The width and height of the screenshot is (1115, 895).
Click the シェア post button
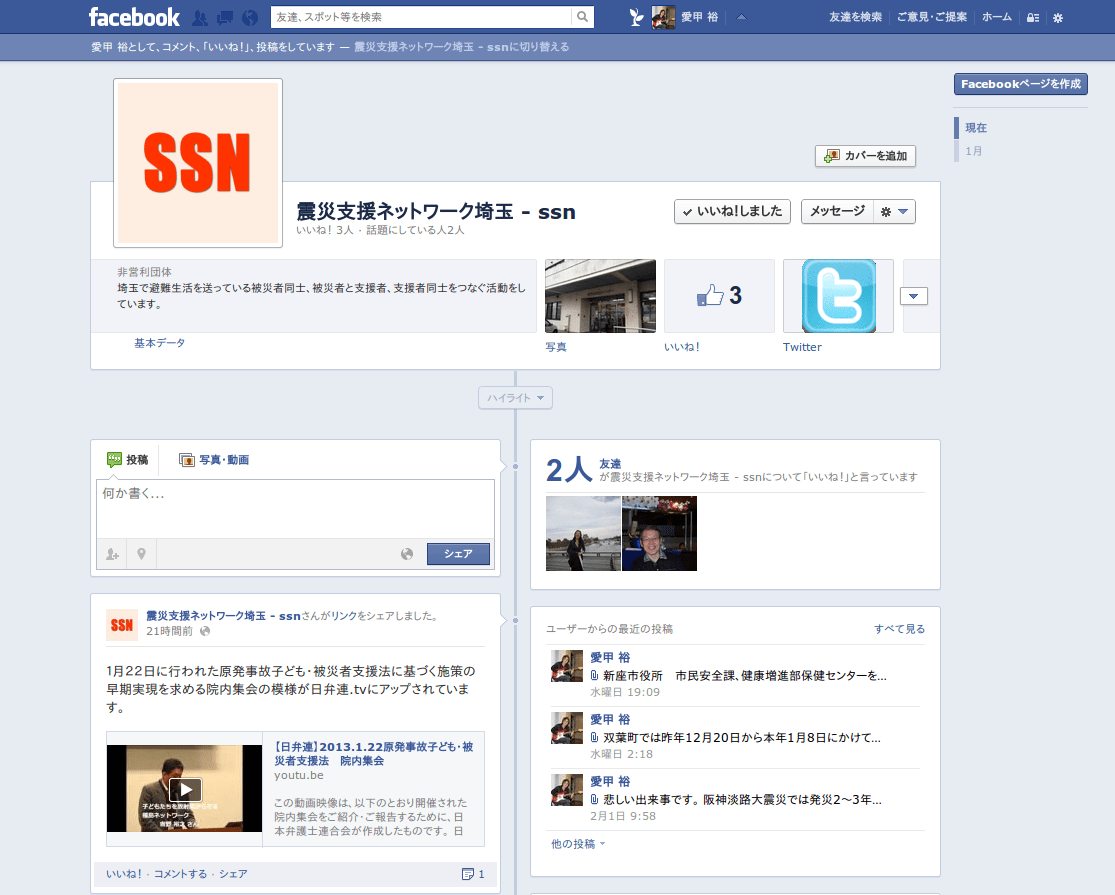coord(458,554)
